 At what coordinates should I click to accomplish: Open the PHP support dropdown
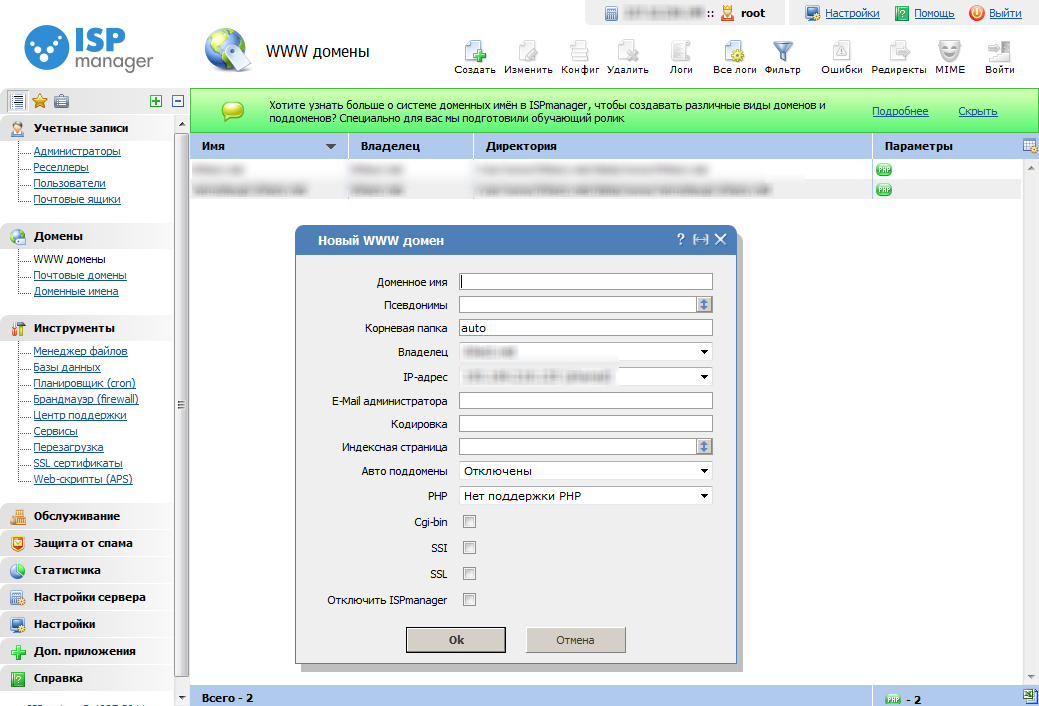pyautogui.click(x=585, y=496)
